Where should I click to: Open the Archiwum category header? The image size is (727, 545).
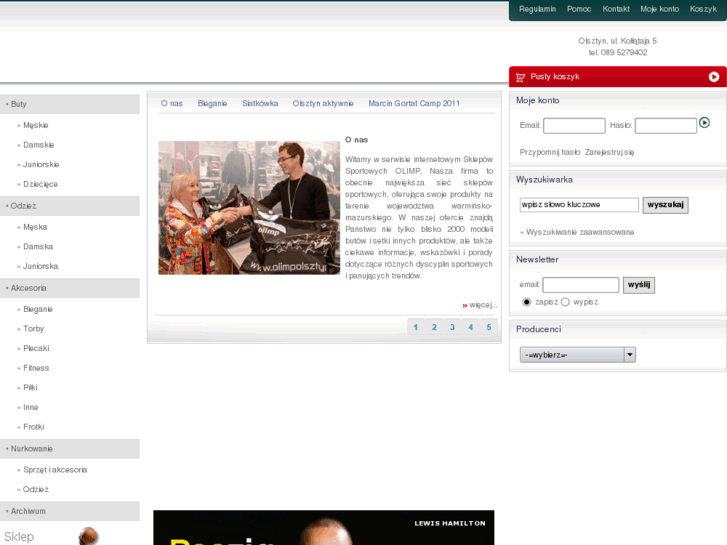(x=70, y=511)
